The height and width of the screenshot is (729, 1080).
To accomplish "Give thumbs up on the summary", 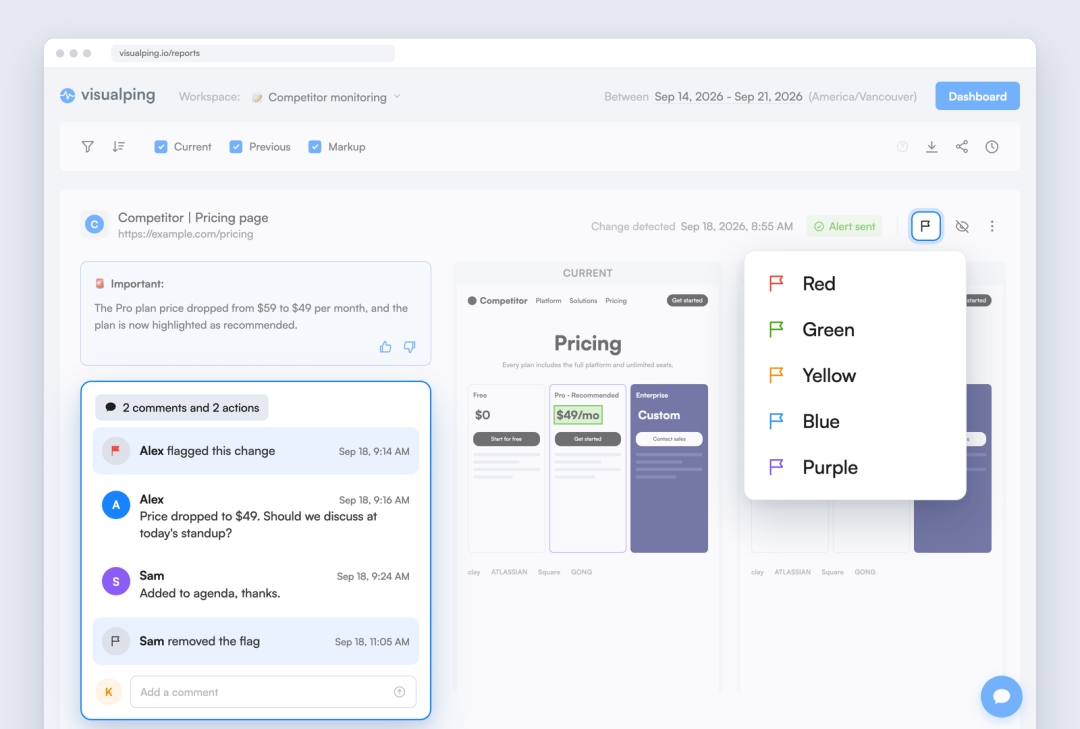I will (x=386, y=347).
